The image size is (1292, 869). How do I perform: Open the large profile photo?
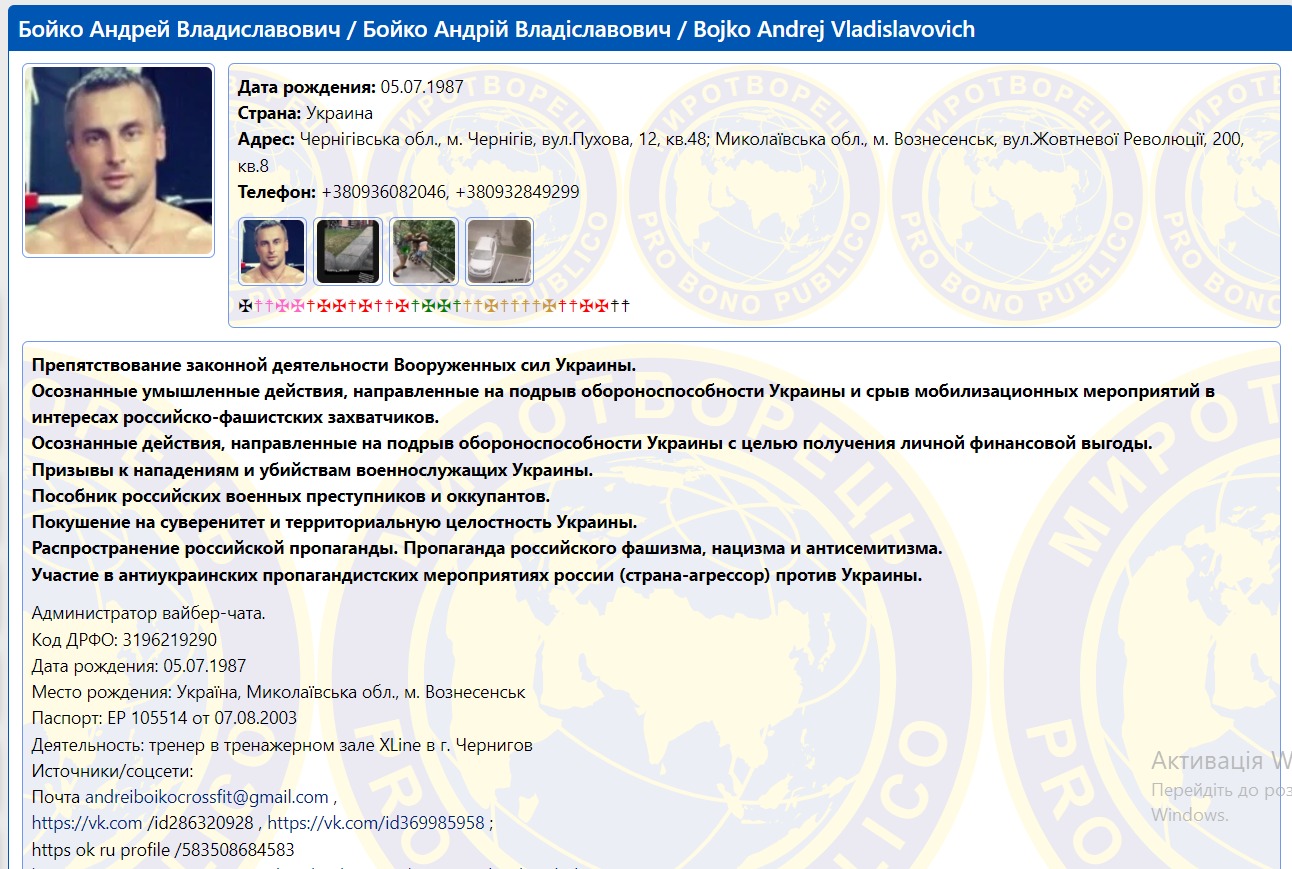coord(119,161)
